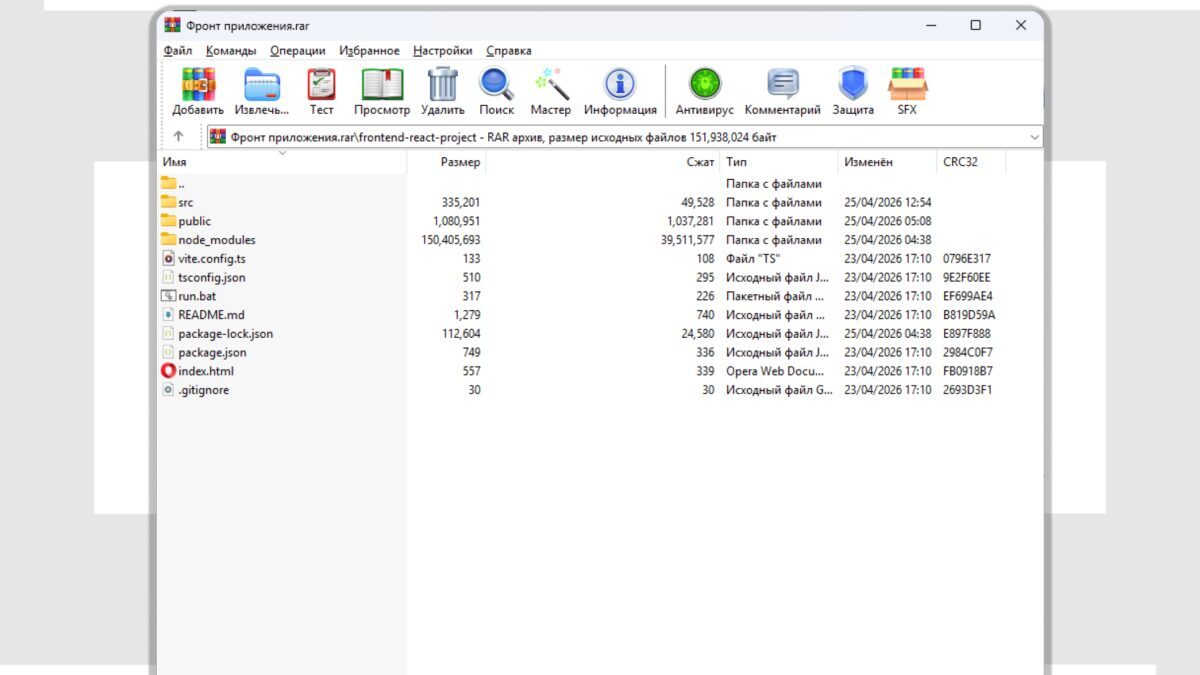Open the Избранное menu
This screenshot has width=1200, height=675.
(369, 51)
